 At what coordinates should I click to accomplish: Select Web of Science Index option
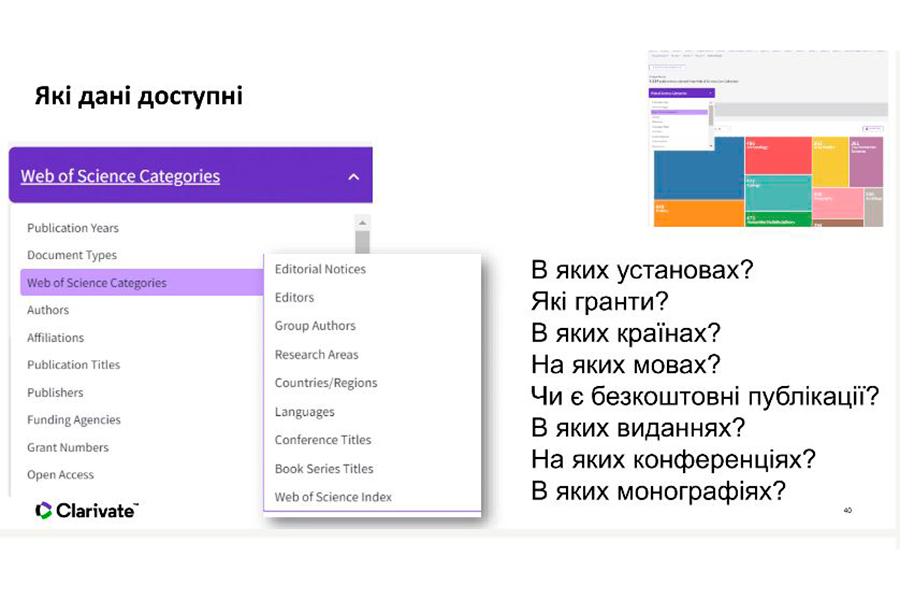333,497
